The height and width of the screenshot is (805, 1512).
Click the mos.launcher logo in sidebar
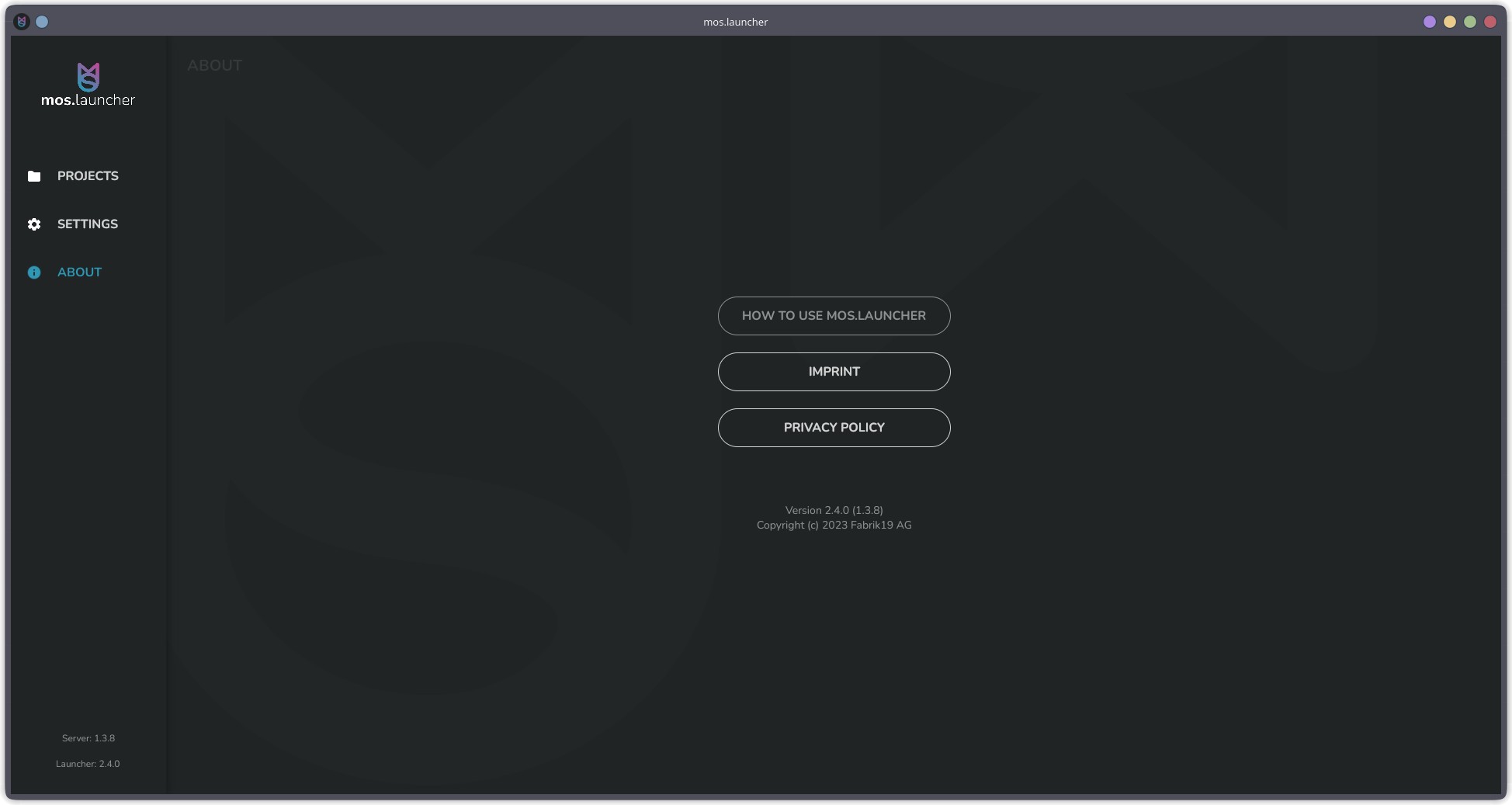[88, 85]
